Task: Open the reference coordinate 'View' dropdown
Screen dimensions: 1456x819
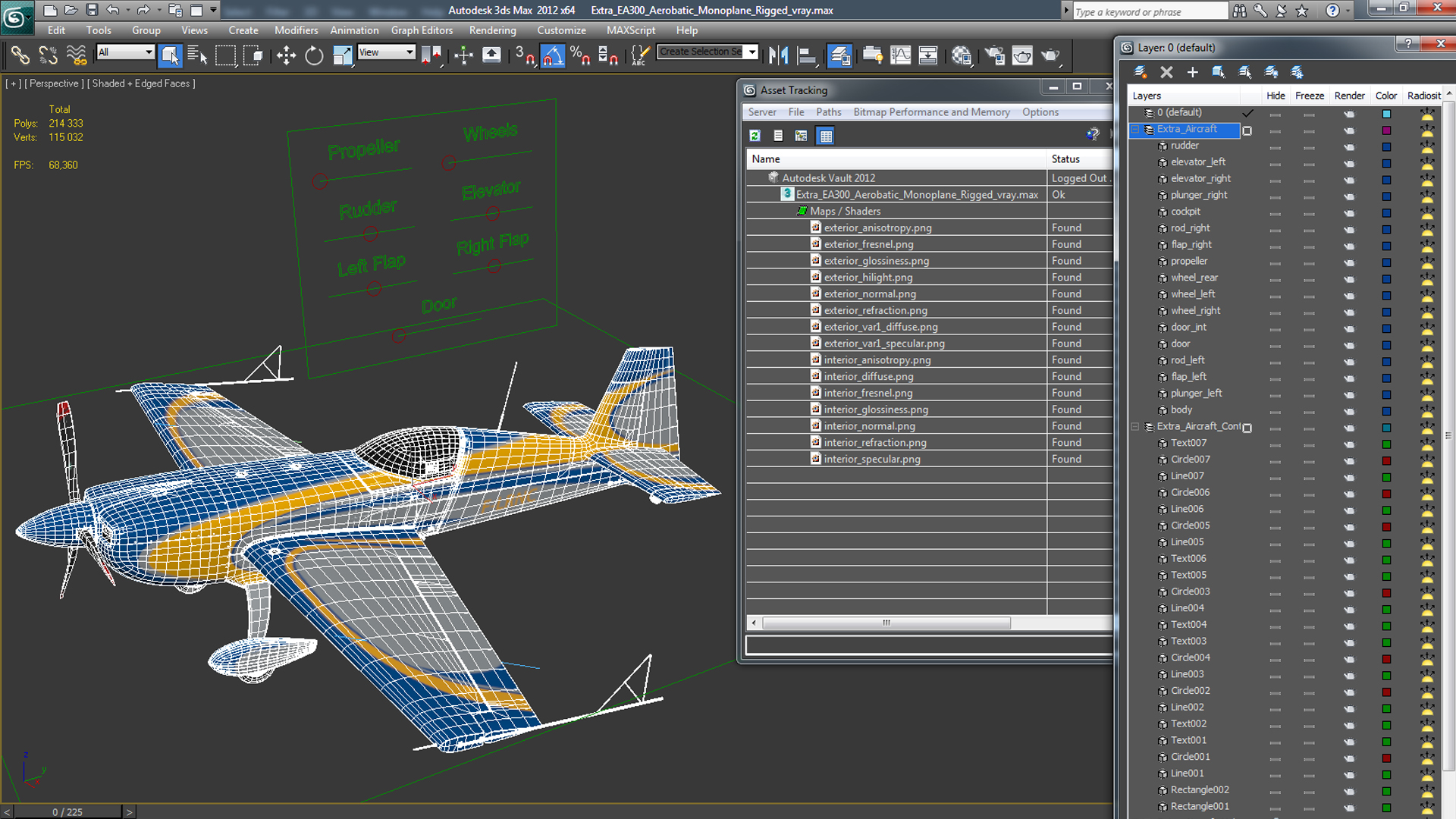Action: tap(387, 52)
